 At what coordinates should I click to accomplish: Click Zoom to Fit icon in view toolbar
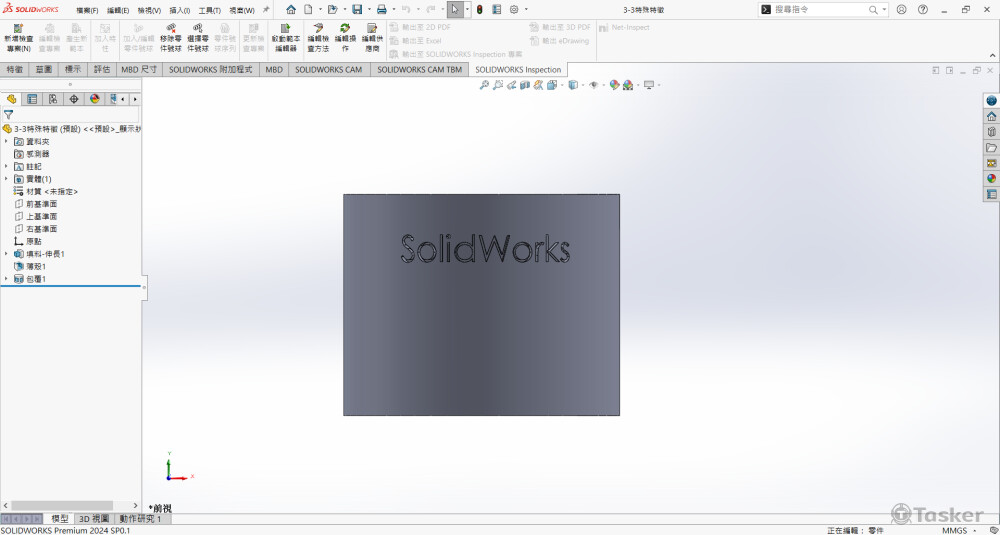pyautogui.click(x=485, y=85)
